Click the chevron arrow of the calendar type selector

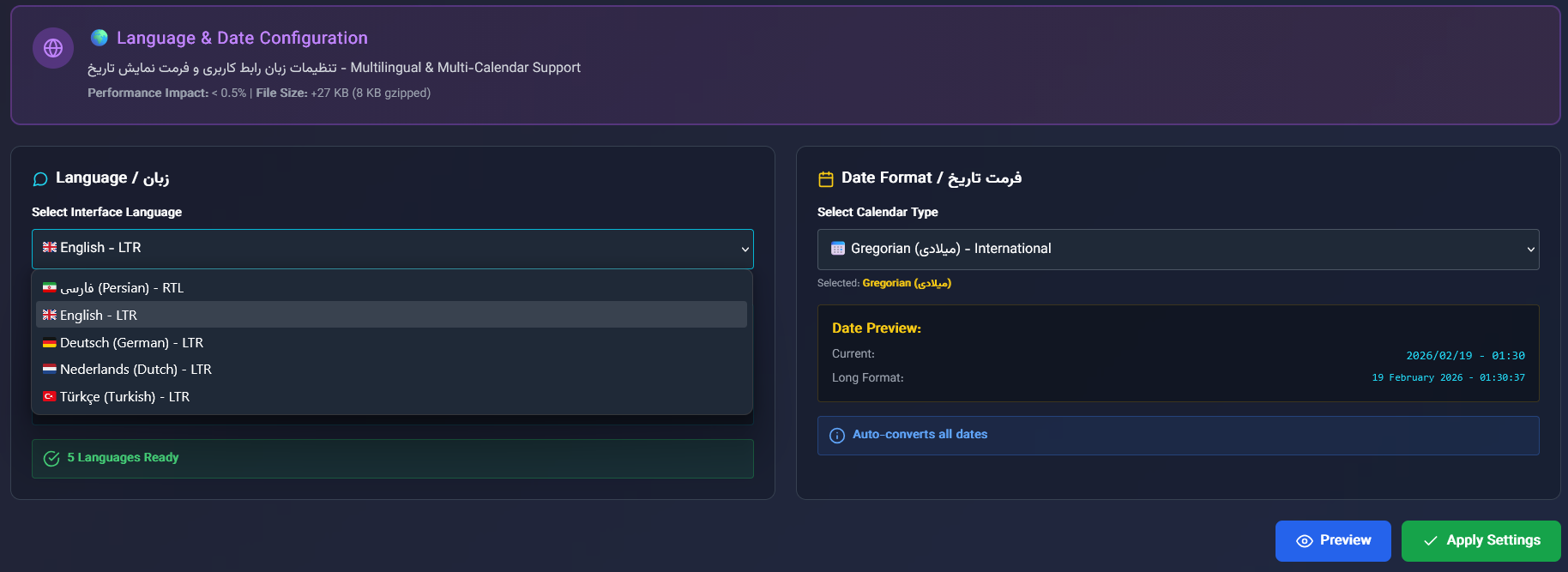(1530, 250)
